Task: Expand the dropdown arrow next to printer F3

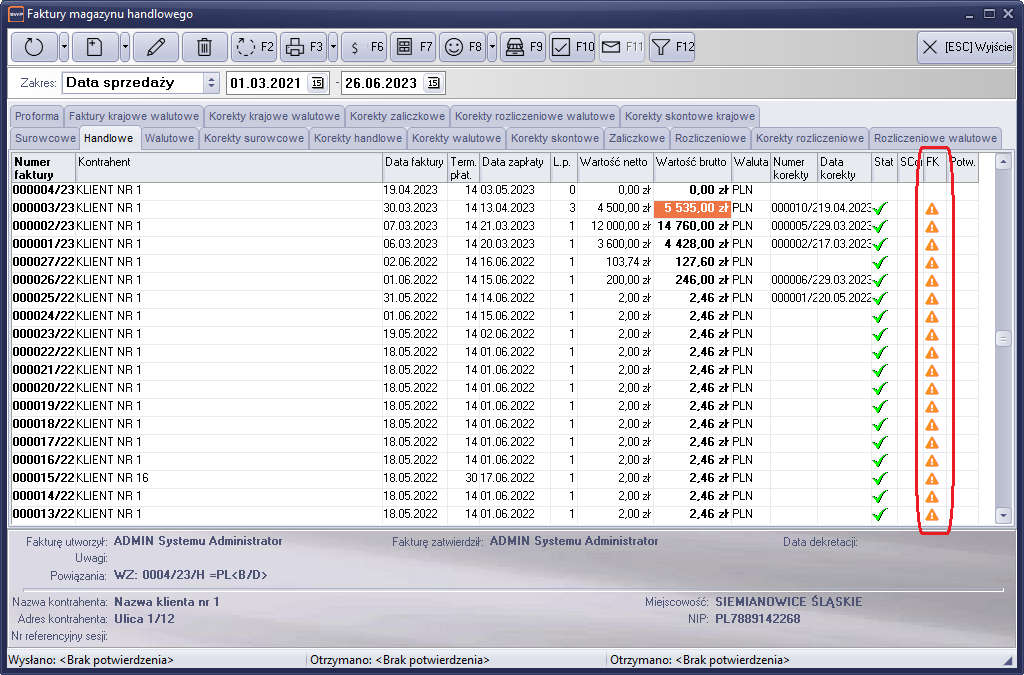Action: [x=333, y=47]
